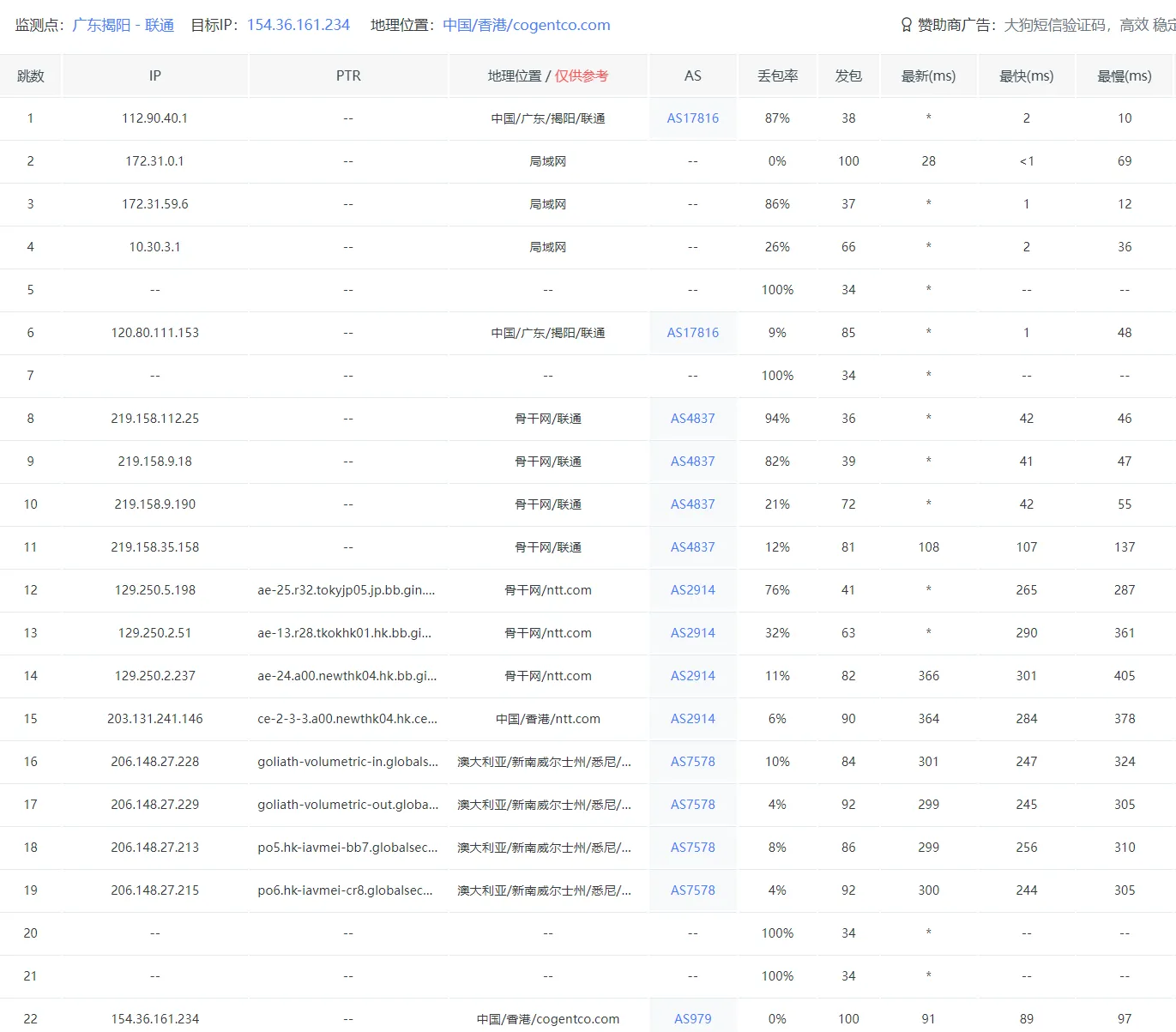Click PTR ce-2-3-3.a00.newthk04.hk.ce...
1176x1032 pixels.
(347, 719)
